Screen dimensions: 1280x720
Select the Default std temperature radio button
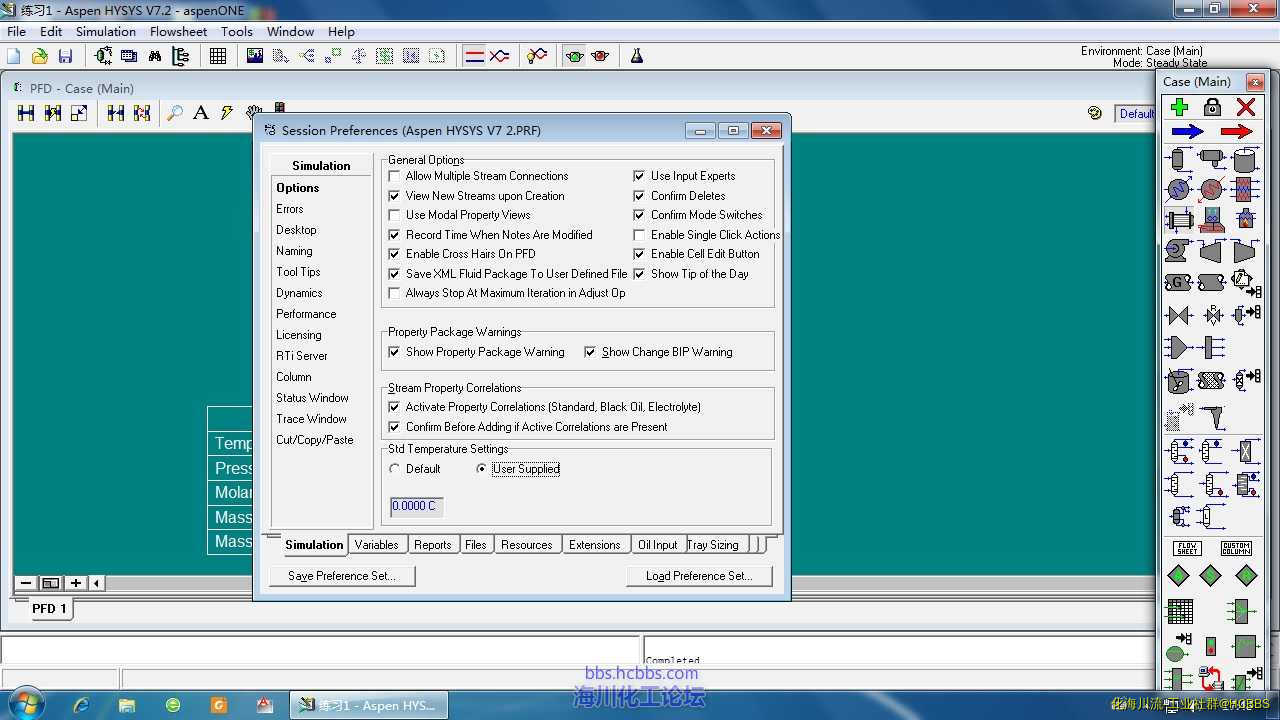[395, 469]
